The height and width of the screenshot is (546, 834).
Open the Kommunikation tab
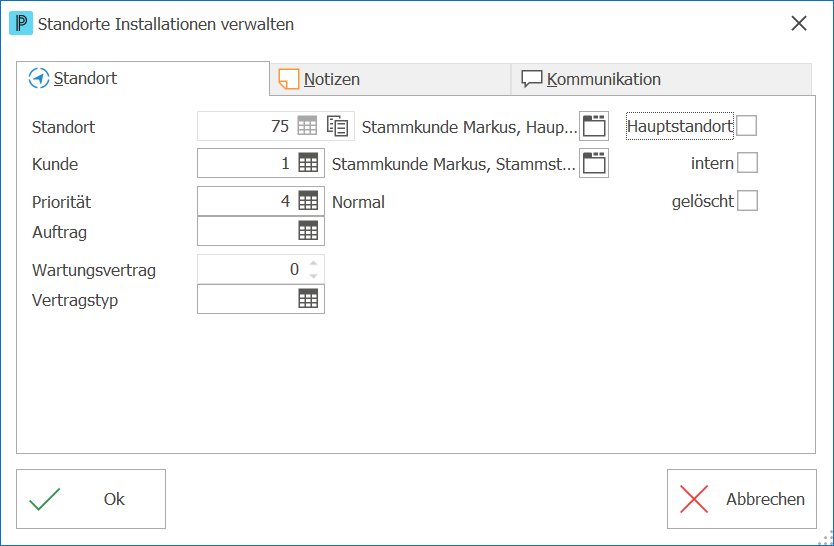pos(661,79)
